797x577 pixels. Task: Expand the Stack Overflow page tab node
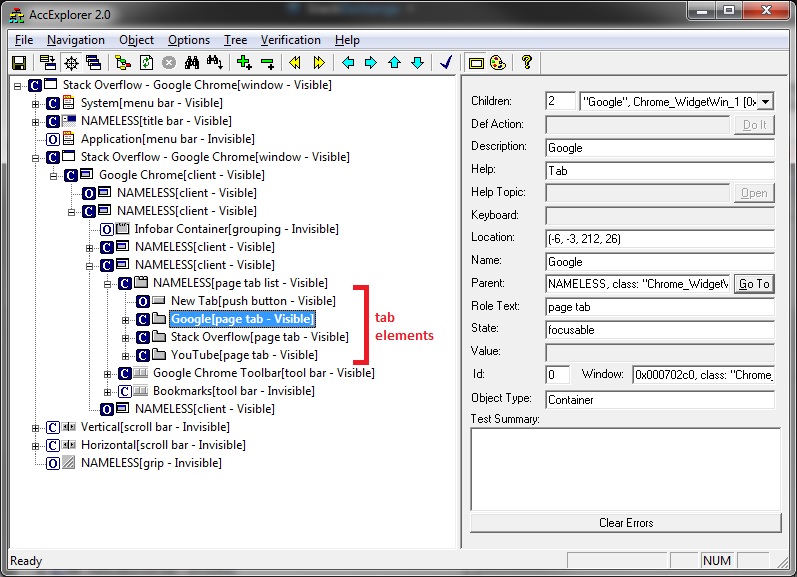tap(126, 338)
